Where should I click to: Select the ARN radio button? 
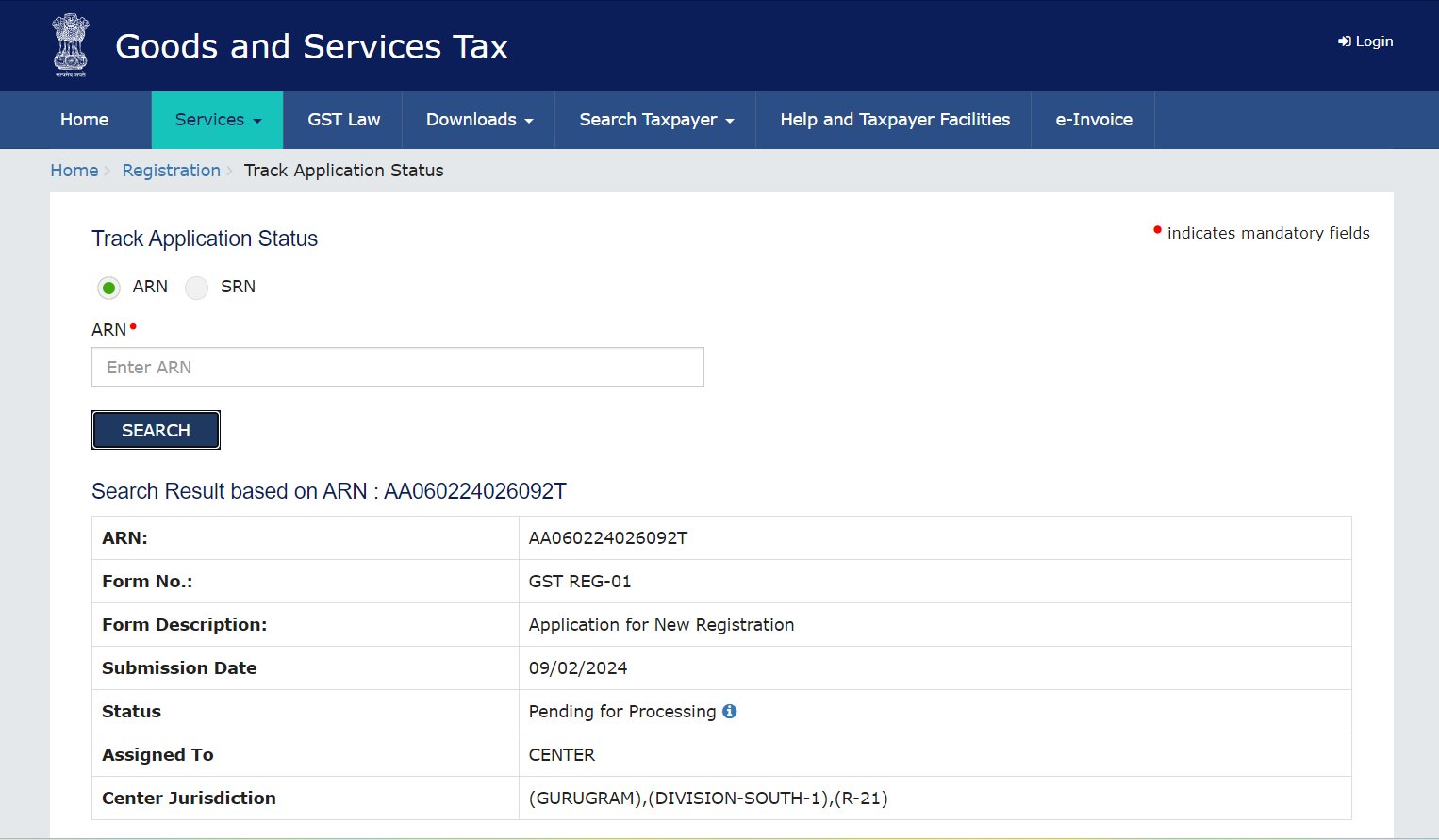109,288
